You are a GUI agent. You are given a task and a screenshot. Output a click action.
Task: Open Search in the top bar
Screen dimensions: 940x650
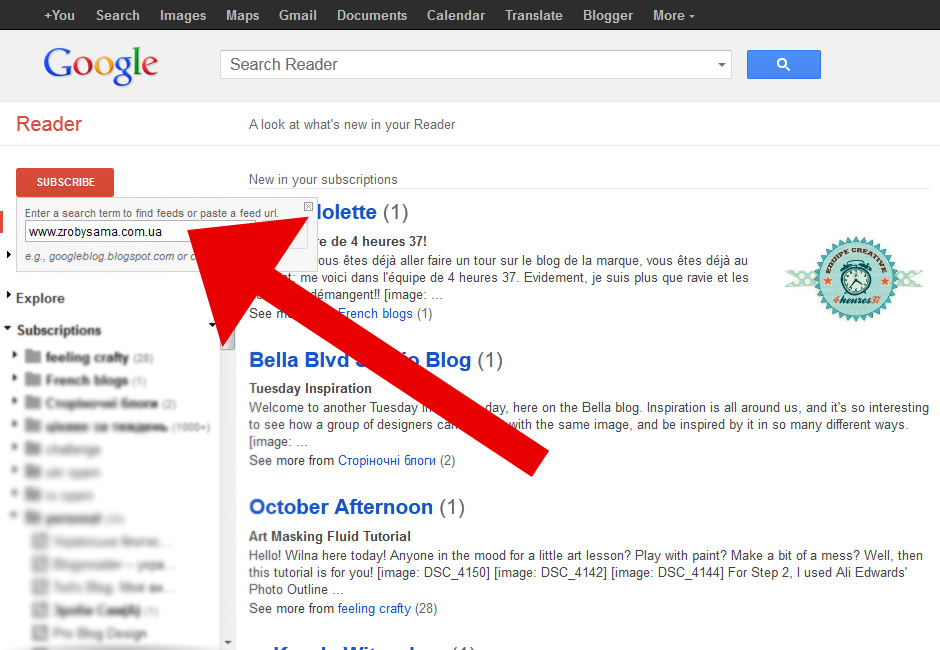coord(118,15)
